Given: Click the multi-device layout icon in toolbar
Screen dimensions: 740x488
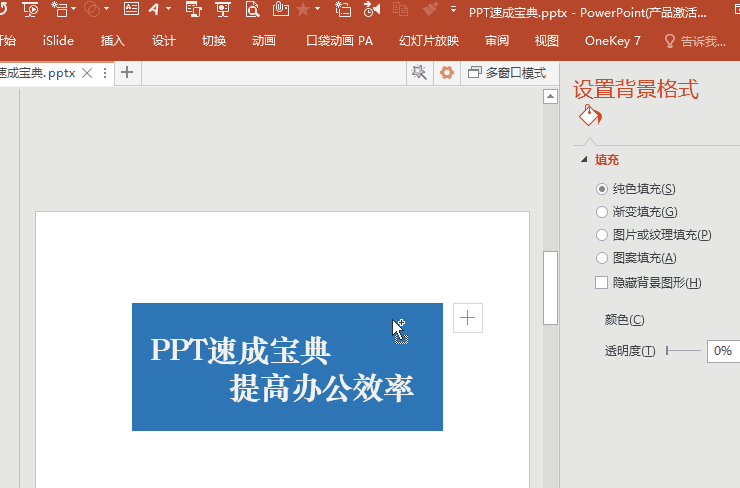Looking at the screenshot, I should pos(193,9).
